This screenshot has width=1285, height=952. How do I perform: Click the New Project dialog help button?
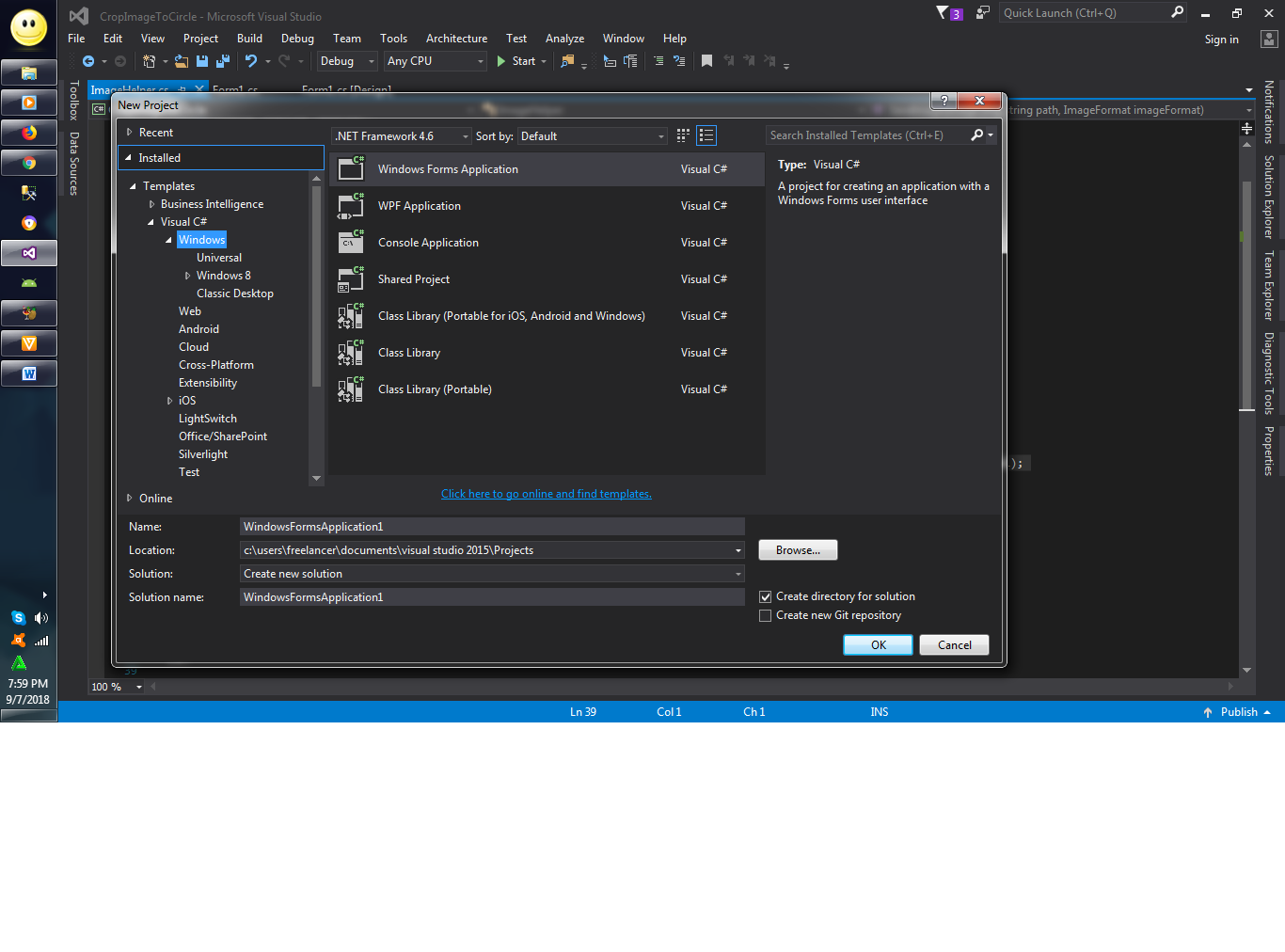pos(944,101)
